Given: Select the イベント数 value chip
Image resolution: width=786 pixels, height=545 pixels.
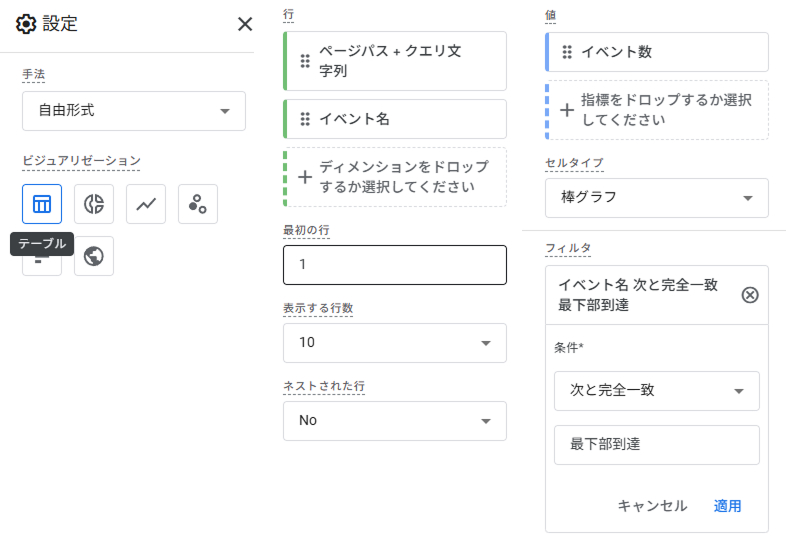Looking at the screenshot, I should pos(657,52).
